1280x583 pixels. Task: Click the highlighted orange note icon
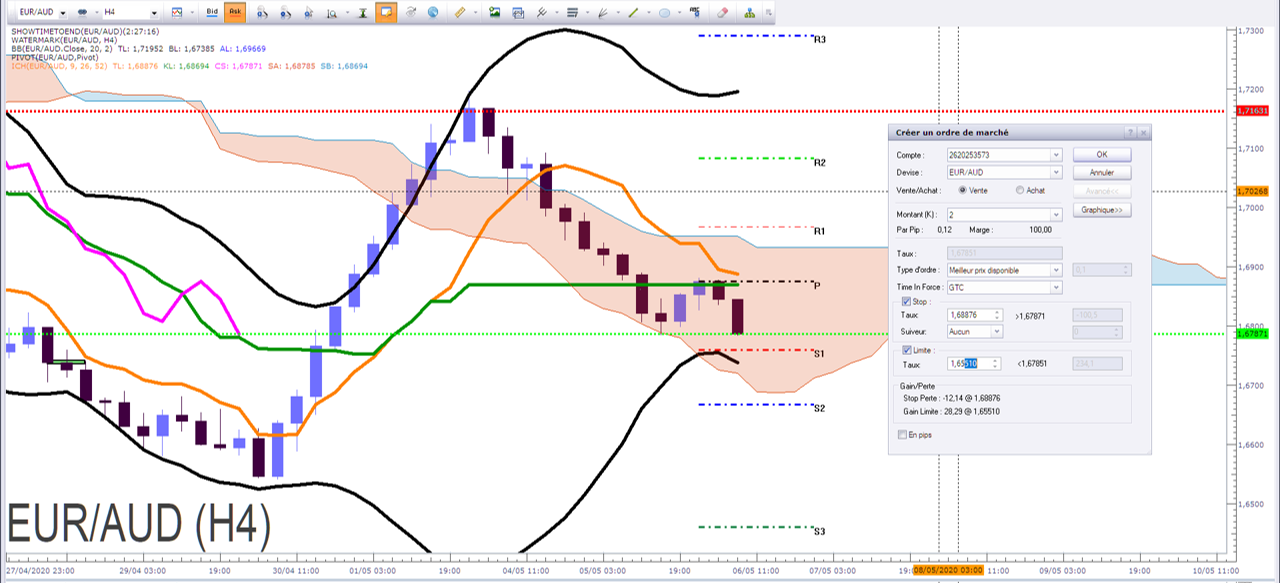tap(386, 12)
